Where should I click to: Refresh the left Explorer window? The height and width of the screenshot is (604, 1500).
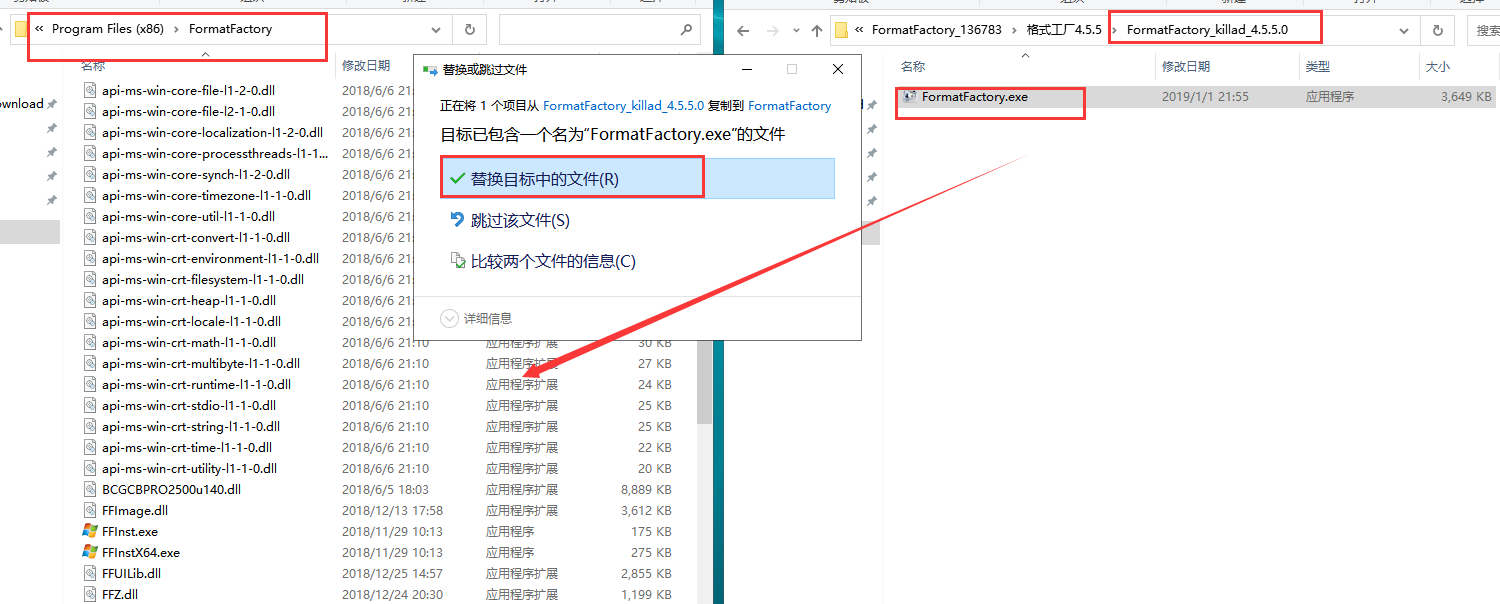tap(469, 30)
